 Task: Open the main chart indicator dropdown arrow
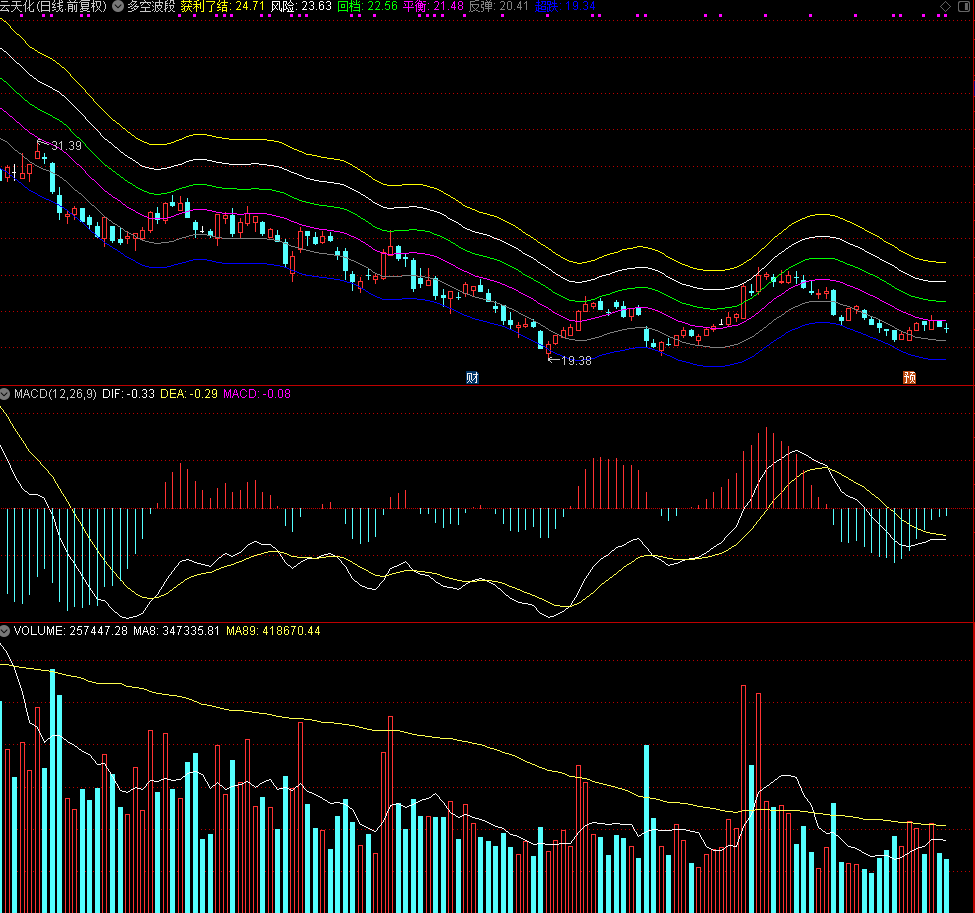119,6
